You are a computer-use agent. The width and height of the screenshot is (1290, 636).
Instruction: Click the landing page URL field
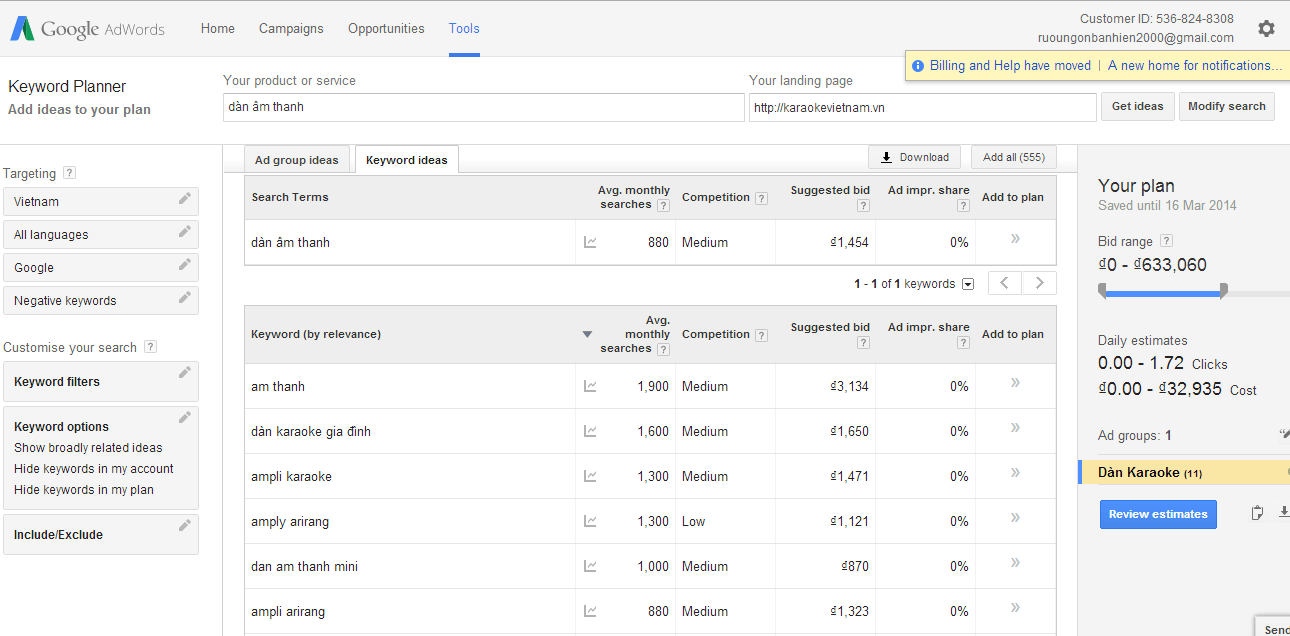coord(923,107)
